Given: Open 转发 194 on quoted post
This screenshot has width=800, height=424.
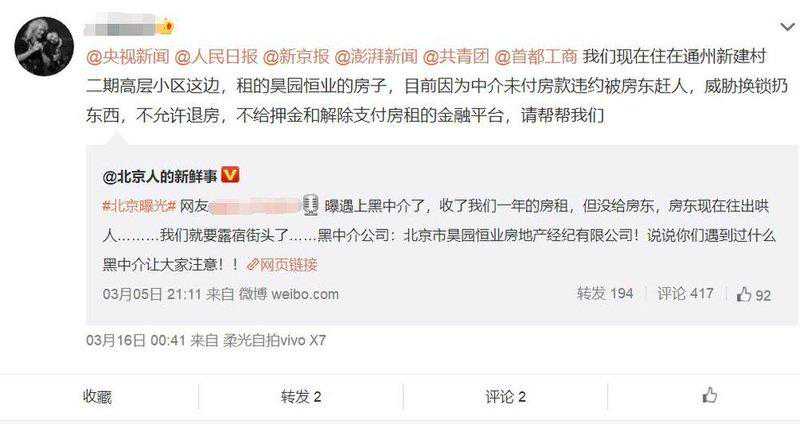Looking at the screenshot, I should point(605,293).
